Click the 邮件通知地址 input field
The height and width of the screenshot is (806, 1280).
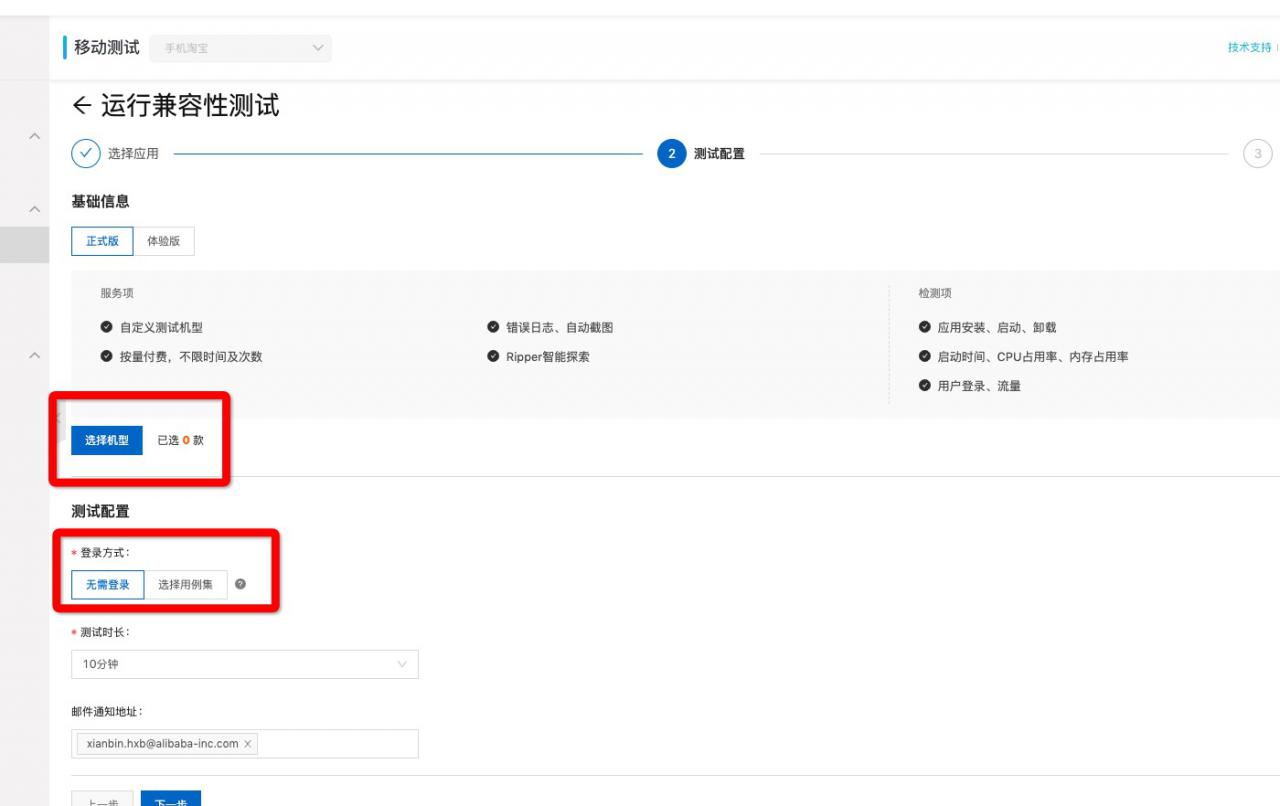(245, 744)
